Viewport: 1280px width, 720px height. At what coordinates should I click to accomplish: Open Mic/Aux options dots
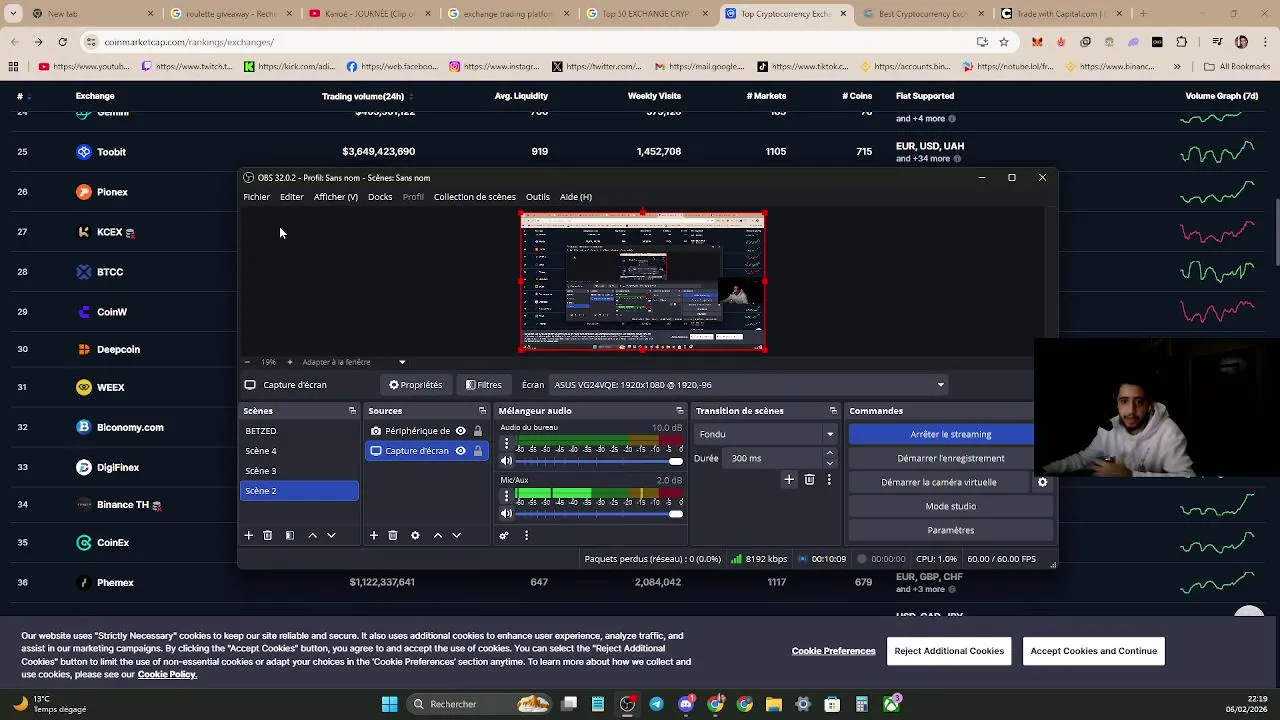click(506, 496)
